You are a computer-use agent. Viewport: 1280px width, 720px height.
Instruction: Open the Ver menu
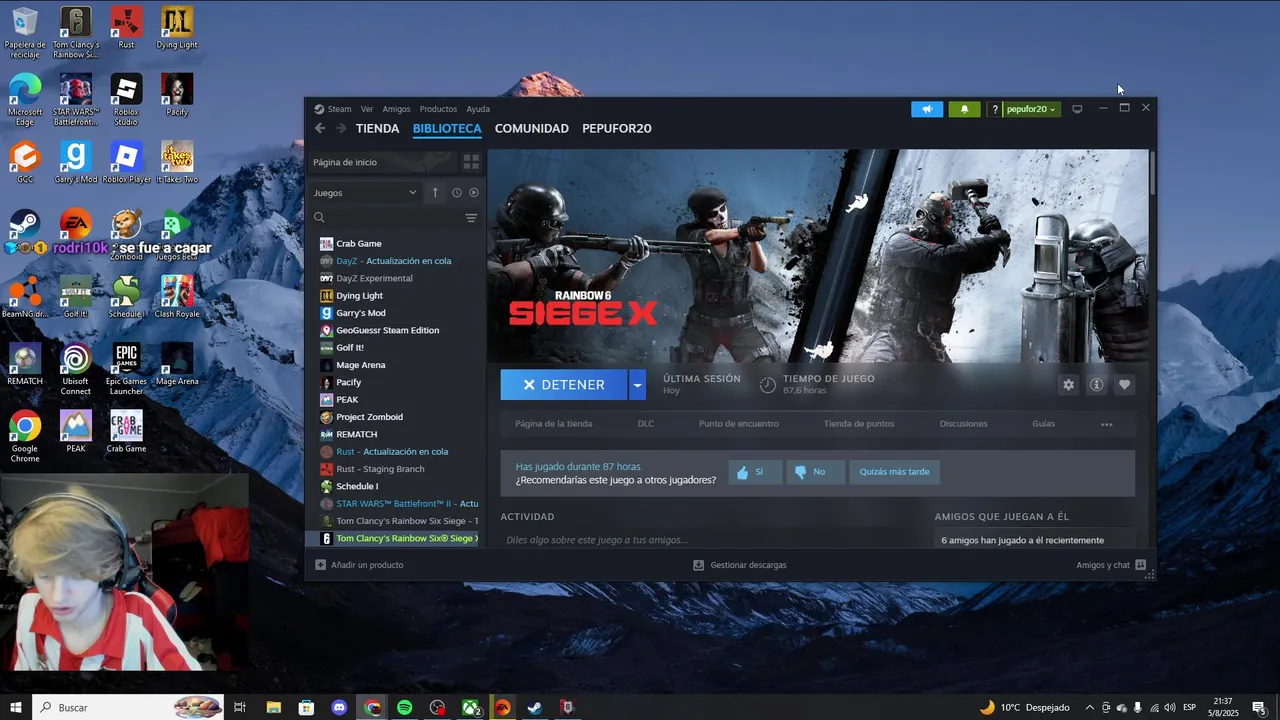click(367, 109)
